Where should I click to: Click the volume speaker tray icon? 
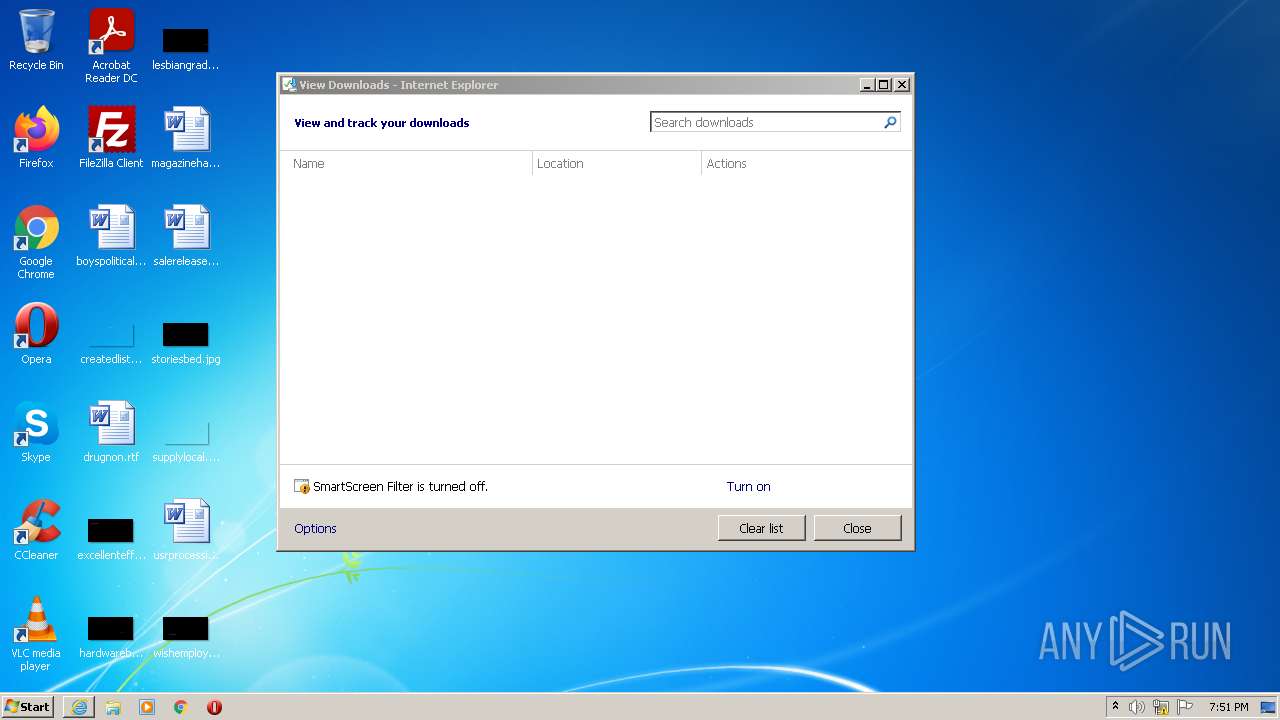click(x=1137, y=707)
